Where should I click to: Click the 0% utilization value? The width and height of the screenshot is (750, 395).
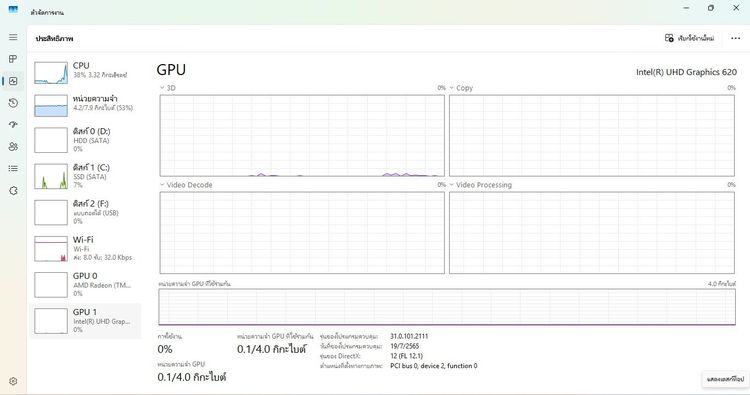click(165, 349)
